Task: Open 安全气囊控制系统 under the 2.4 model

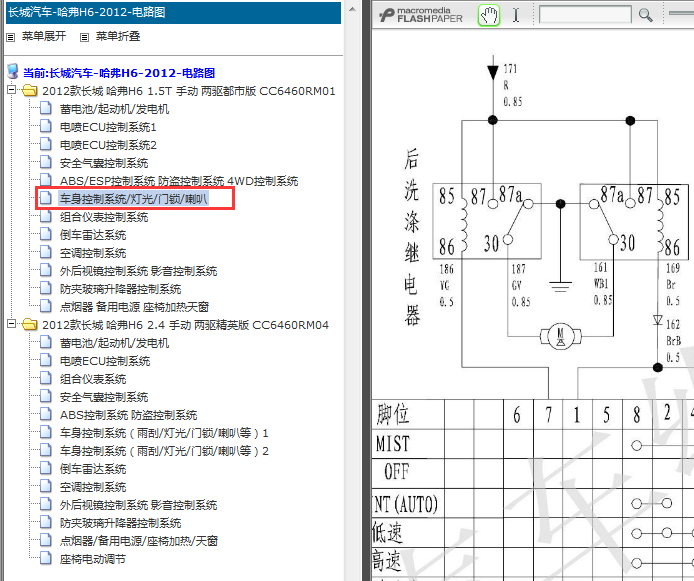Action: pyautogui.click(x=104, y=397)
